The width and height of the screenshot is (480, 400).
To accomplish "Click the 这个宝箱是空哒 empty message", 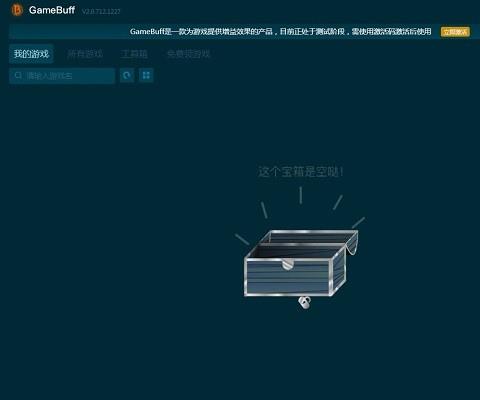I will click(x=300, y=172).
